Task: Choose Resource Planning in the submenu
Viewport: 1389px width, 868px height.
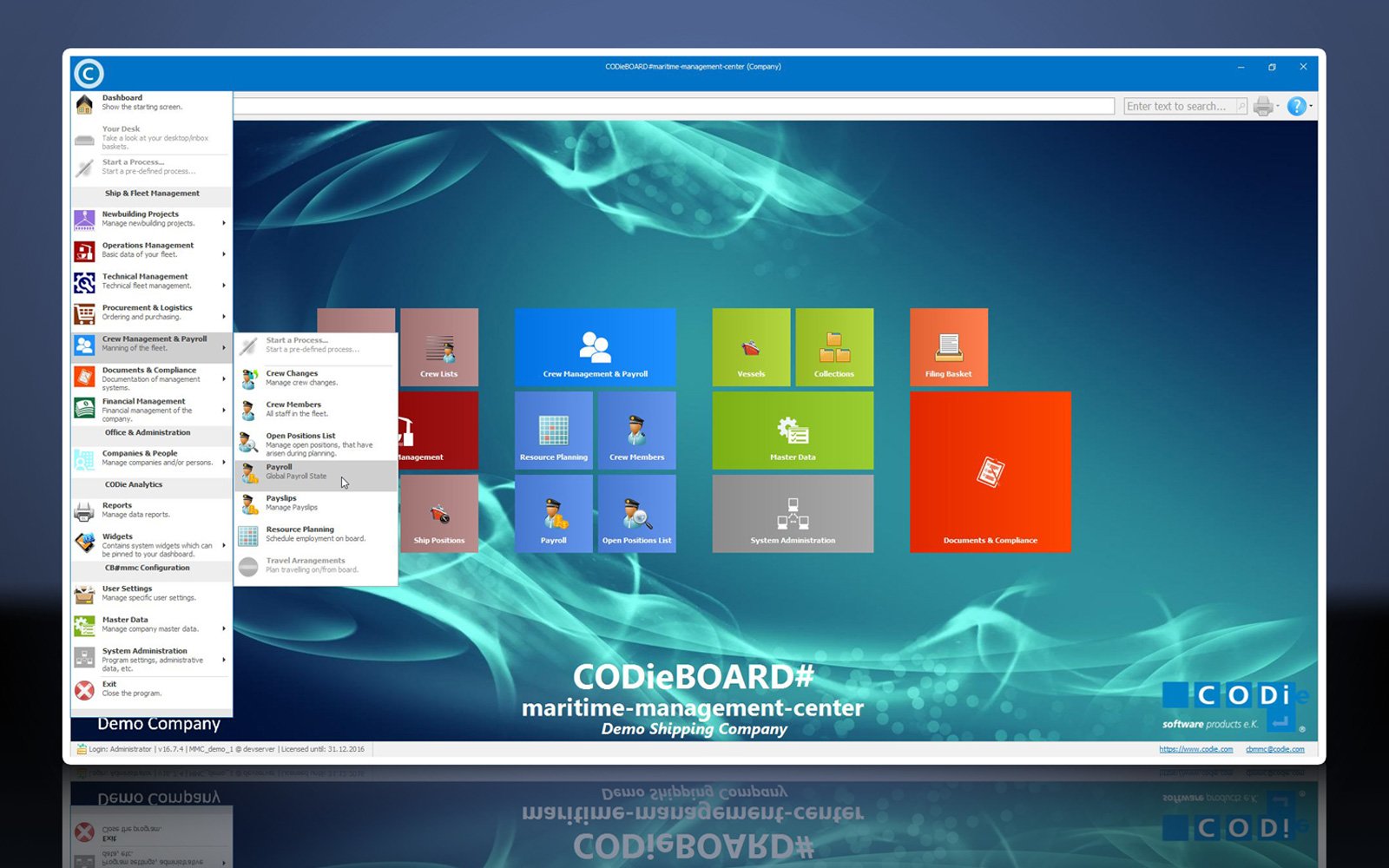Action: pos(316,534)
